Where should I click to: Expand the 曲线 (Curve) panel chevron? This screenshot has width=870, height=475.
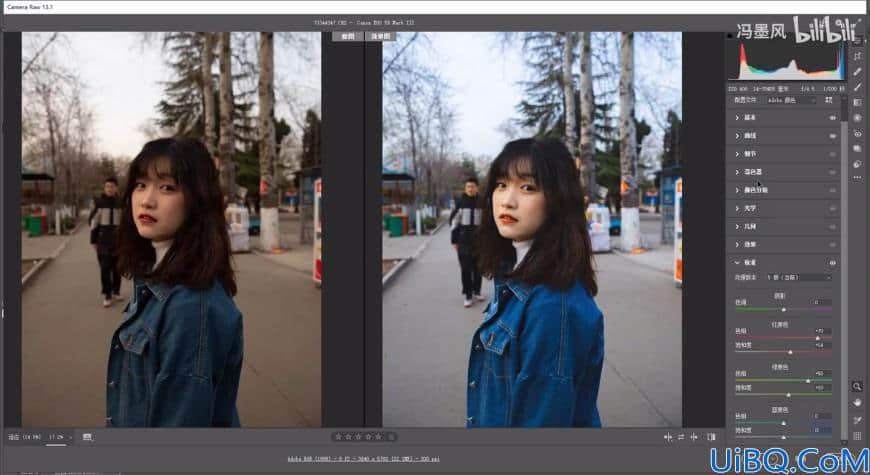tap(737, 136)
